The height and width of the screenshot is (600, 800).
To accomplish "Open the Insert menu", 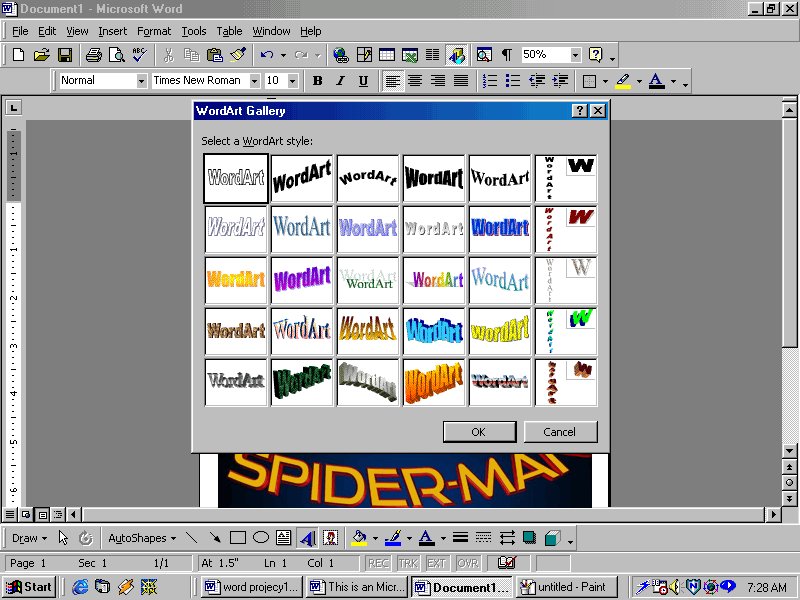I will tap(112, 31).
